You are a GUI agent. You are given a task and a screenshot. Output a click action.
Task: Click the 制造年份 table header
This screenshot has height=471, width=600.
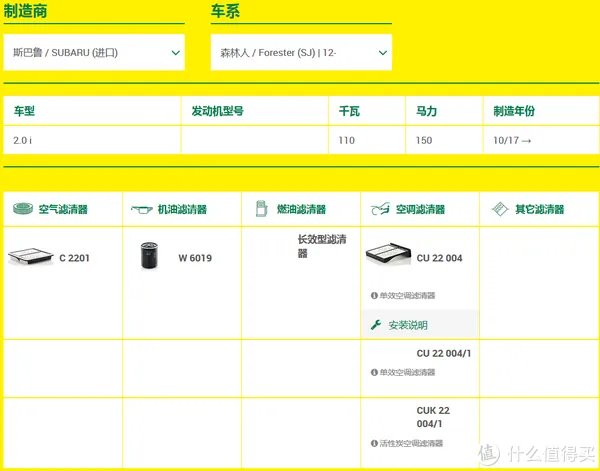pos(541,111)
